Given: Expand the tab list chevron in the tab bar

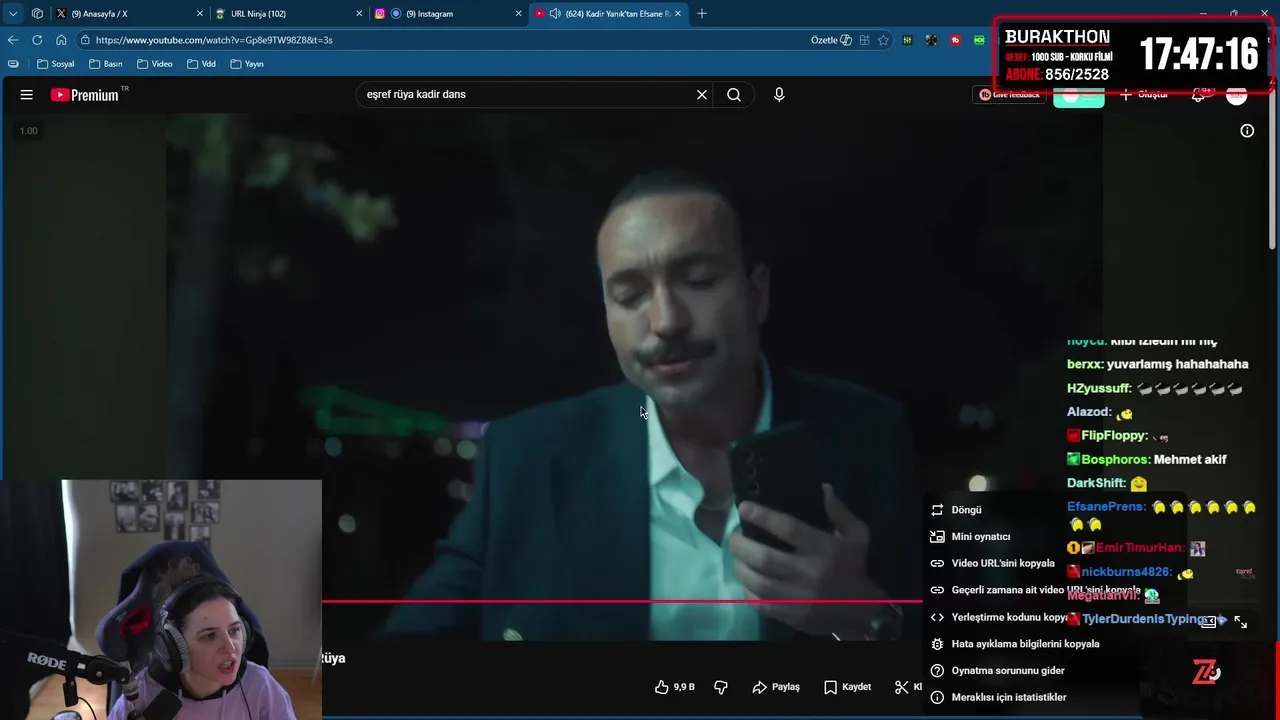Looking at the screenshot, I should click(13, 14).
